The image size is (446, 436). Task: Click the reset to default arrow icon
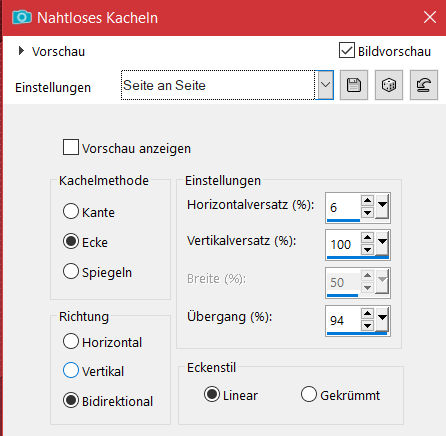click(424, 85)
